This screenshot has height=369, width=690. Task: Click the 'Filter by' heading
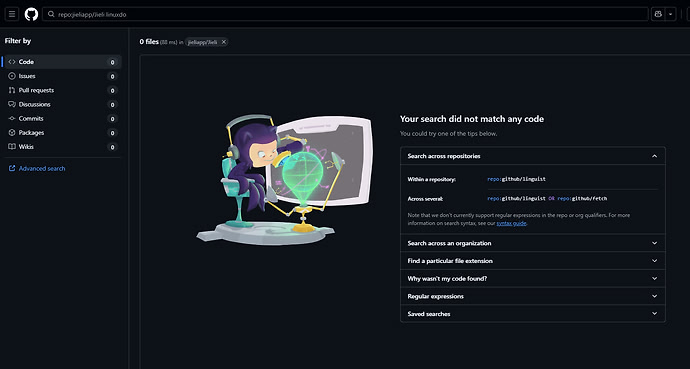[18, 41]
